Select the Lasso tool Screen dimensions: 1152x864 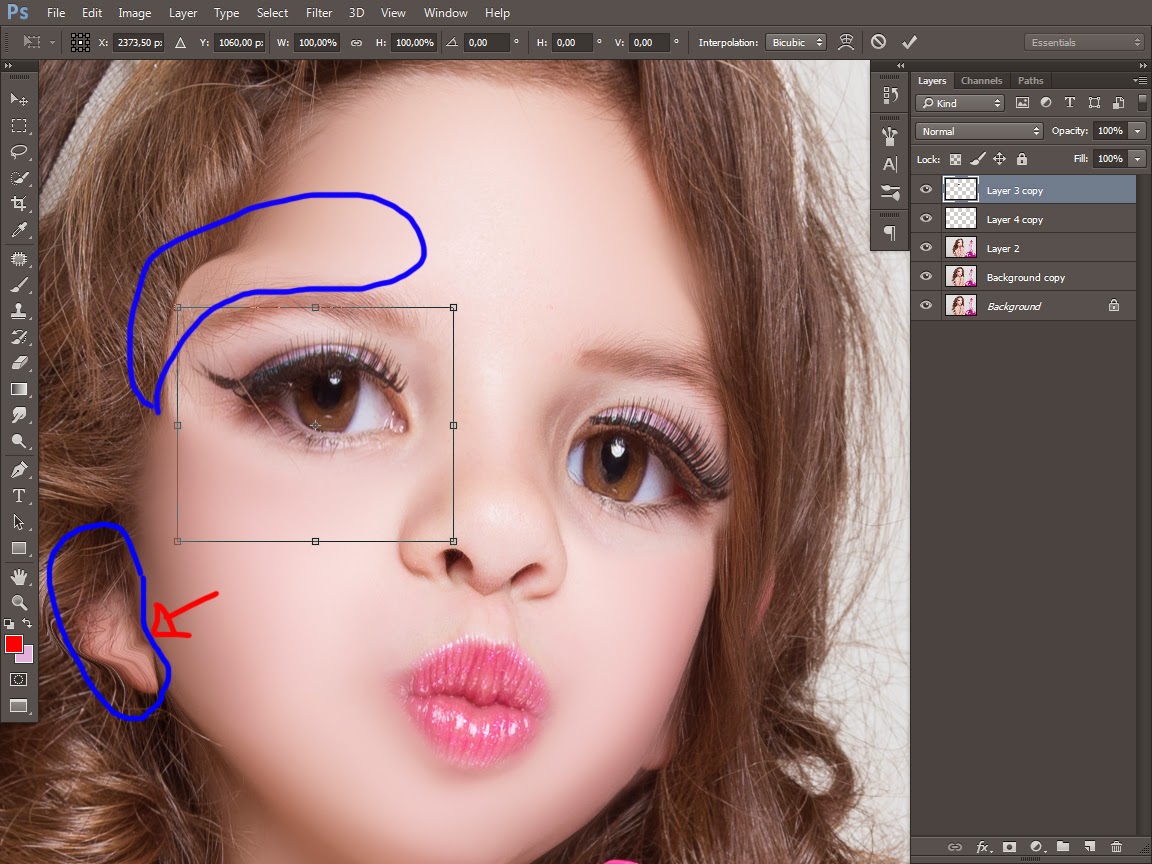(x=19, y=151)
